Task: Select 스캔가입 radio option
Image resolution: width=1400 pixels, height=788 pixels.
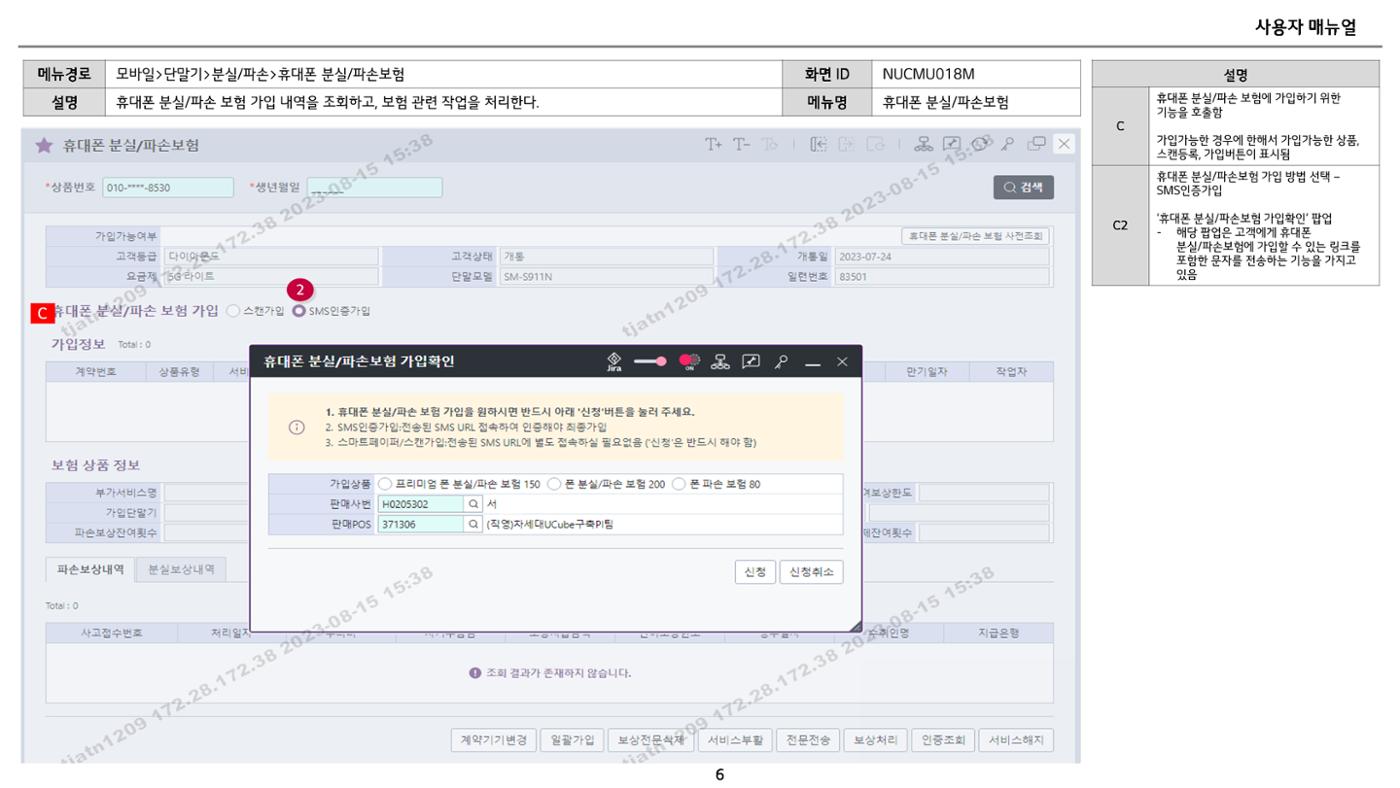Action: [233, 311]
